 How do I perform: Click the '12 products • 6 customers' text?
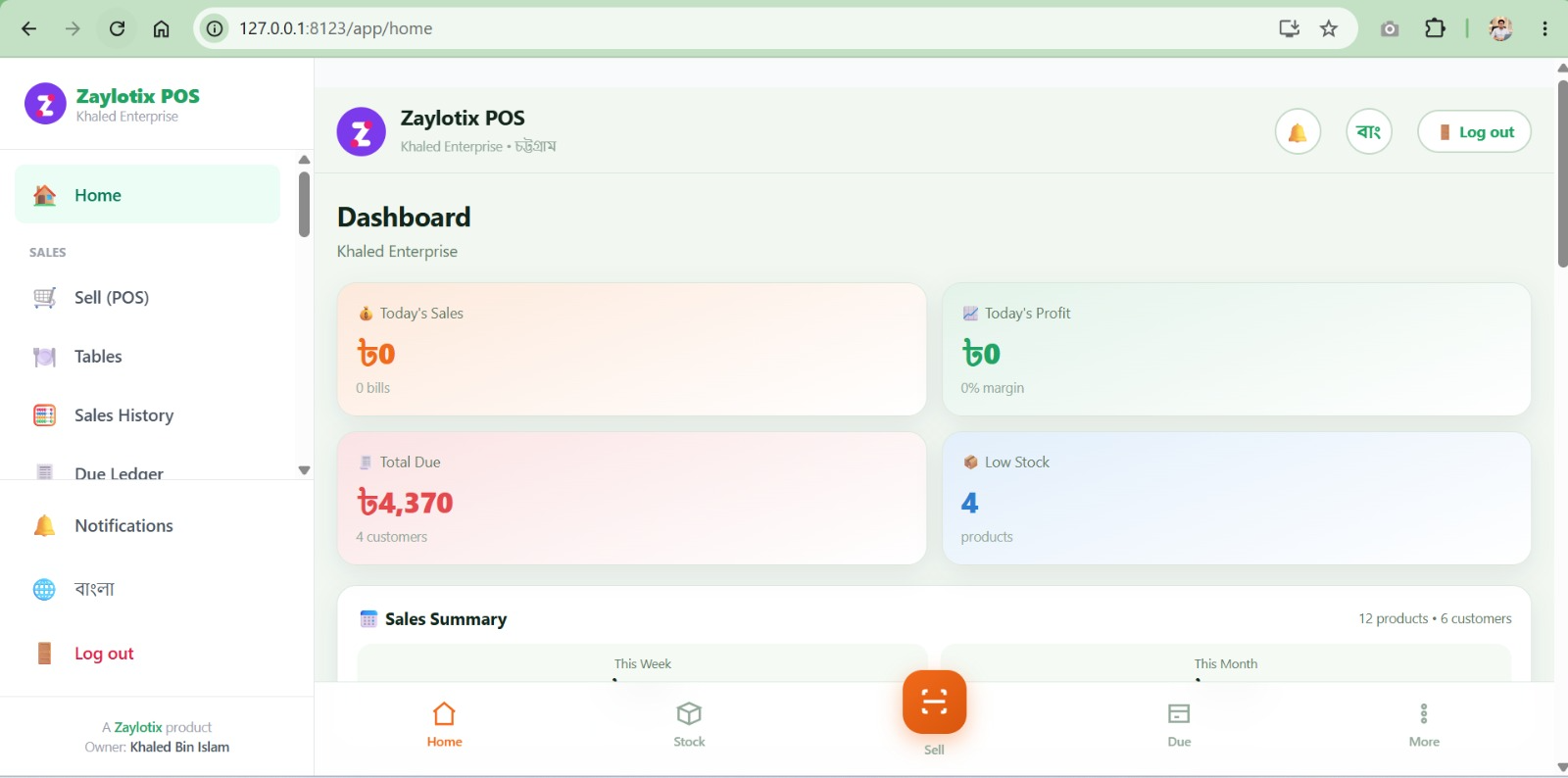(1435, 618)
